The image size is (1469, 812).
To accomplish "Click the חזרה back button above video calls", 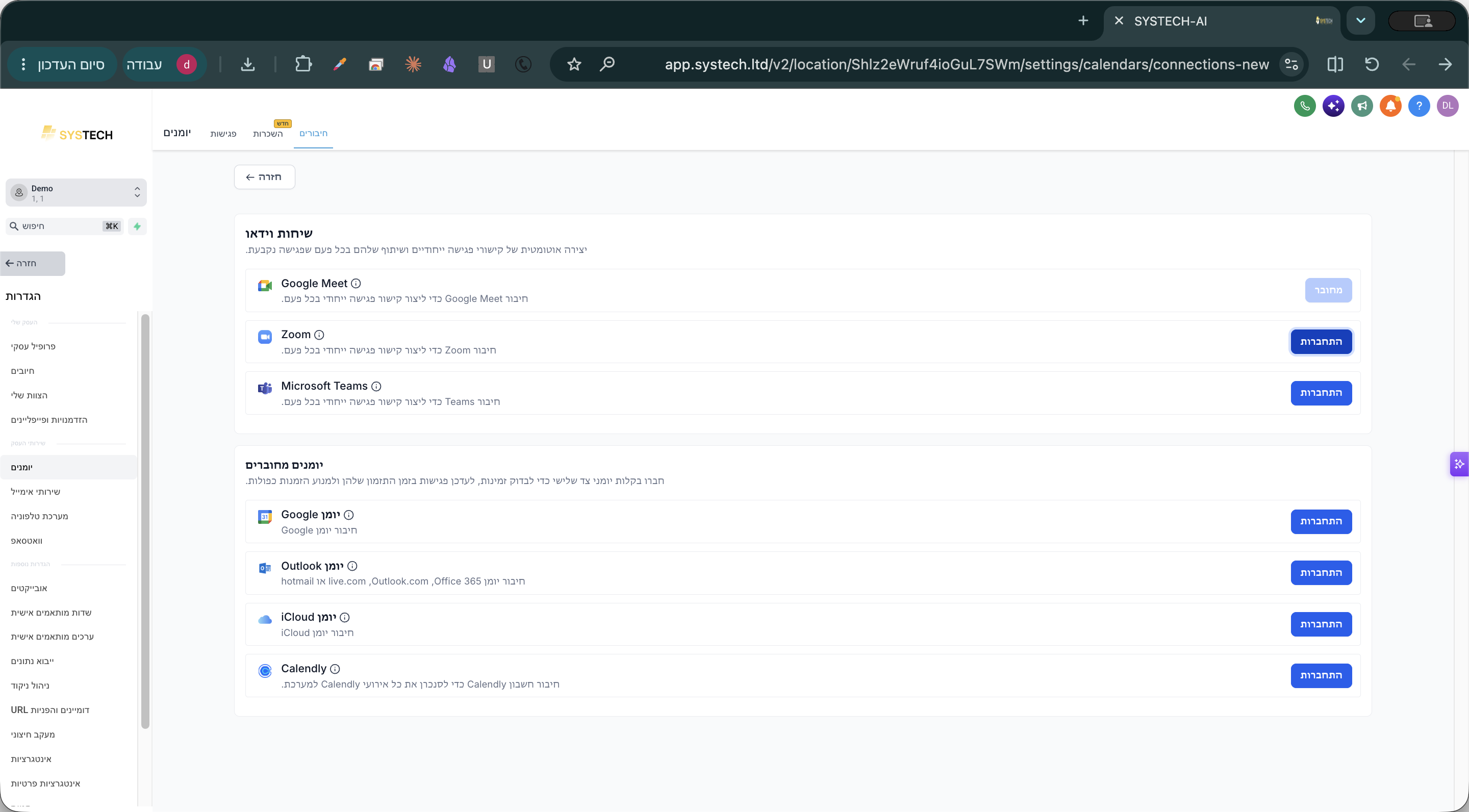I will pyautogui.click(x=264, y=177).
